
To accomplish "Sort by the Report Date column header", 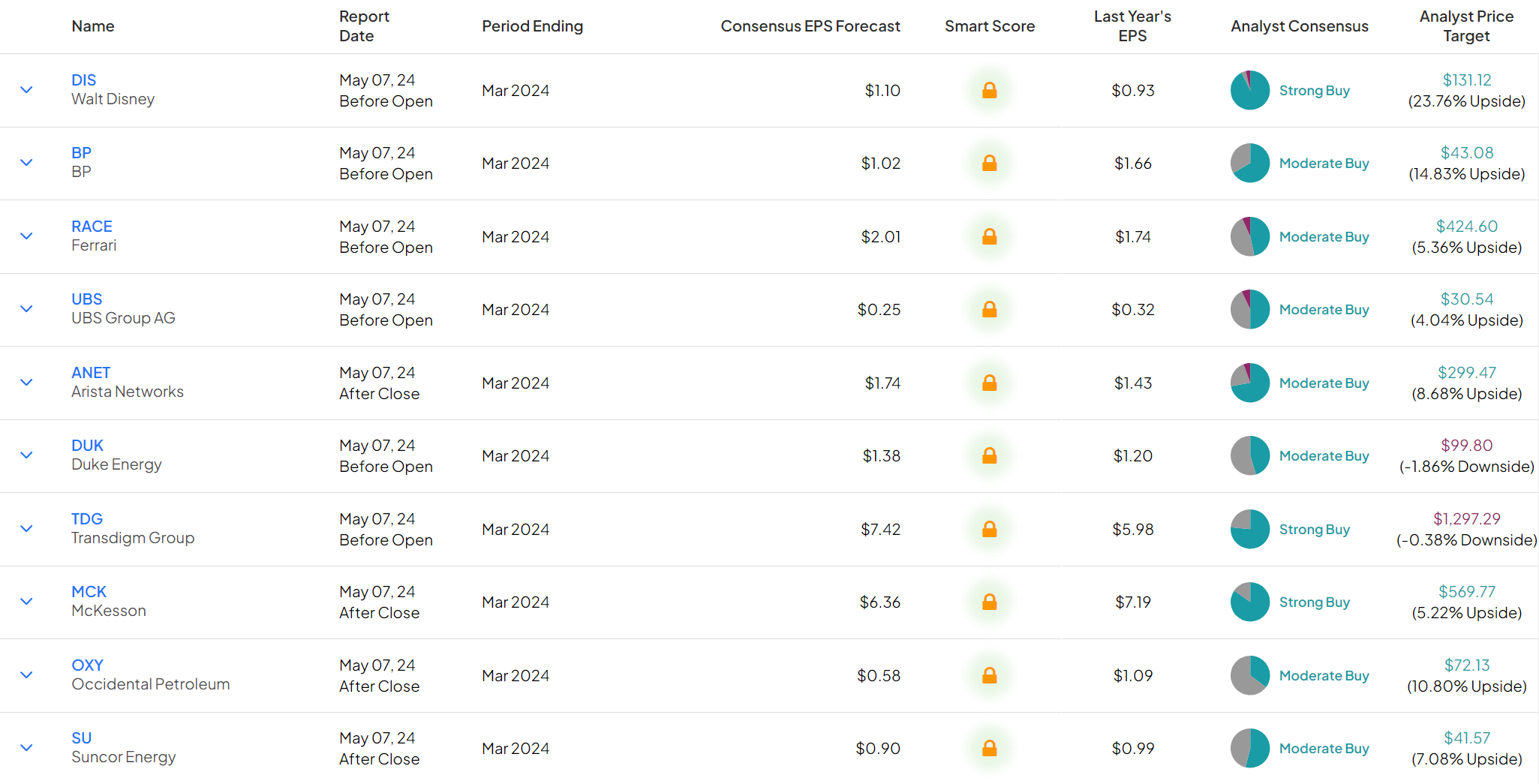I will coord(364,26).
